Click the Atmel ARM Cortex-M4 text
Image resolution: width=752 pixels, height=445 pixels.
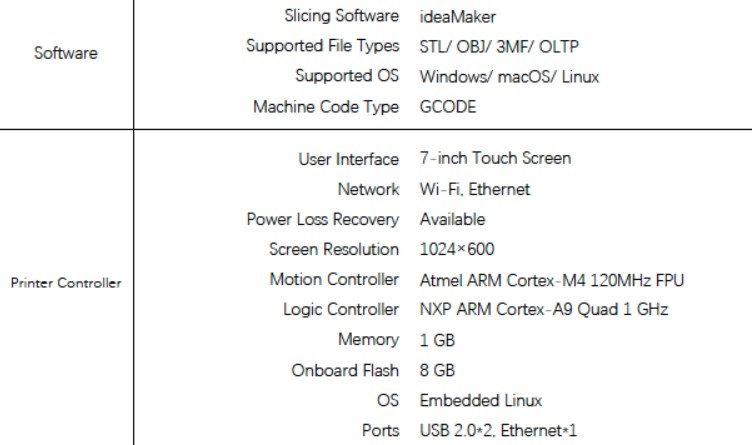point(503,280)
